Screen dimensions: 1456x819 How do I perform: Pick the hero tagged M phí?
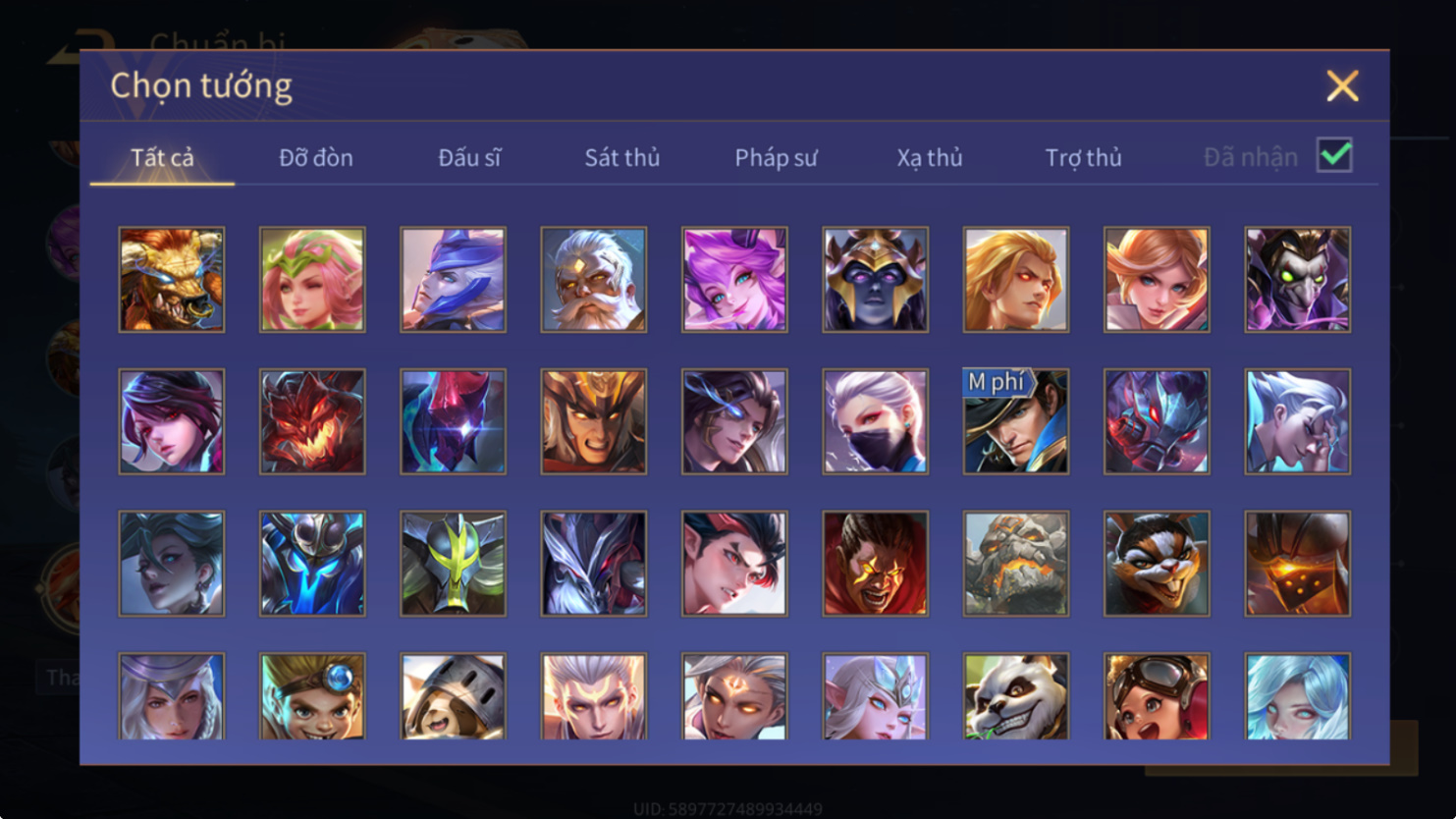coord(1016,421)
